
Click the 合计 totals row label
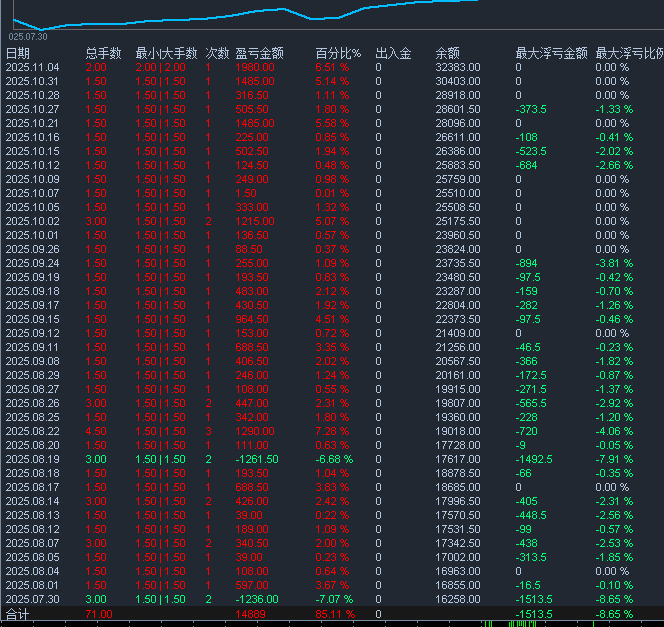18,614
